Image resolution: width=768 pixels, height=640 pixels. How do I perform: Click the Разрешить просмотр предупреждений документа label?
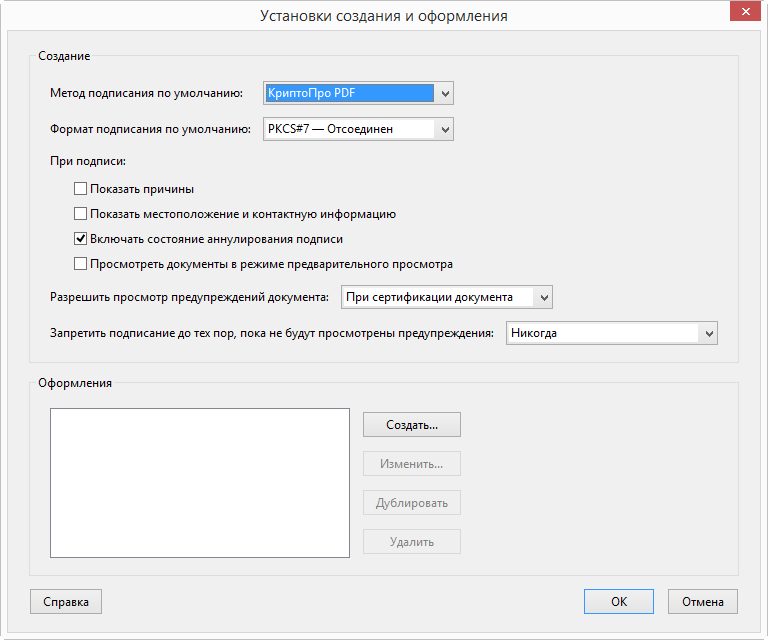[x=190, y=297]
